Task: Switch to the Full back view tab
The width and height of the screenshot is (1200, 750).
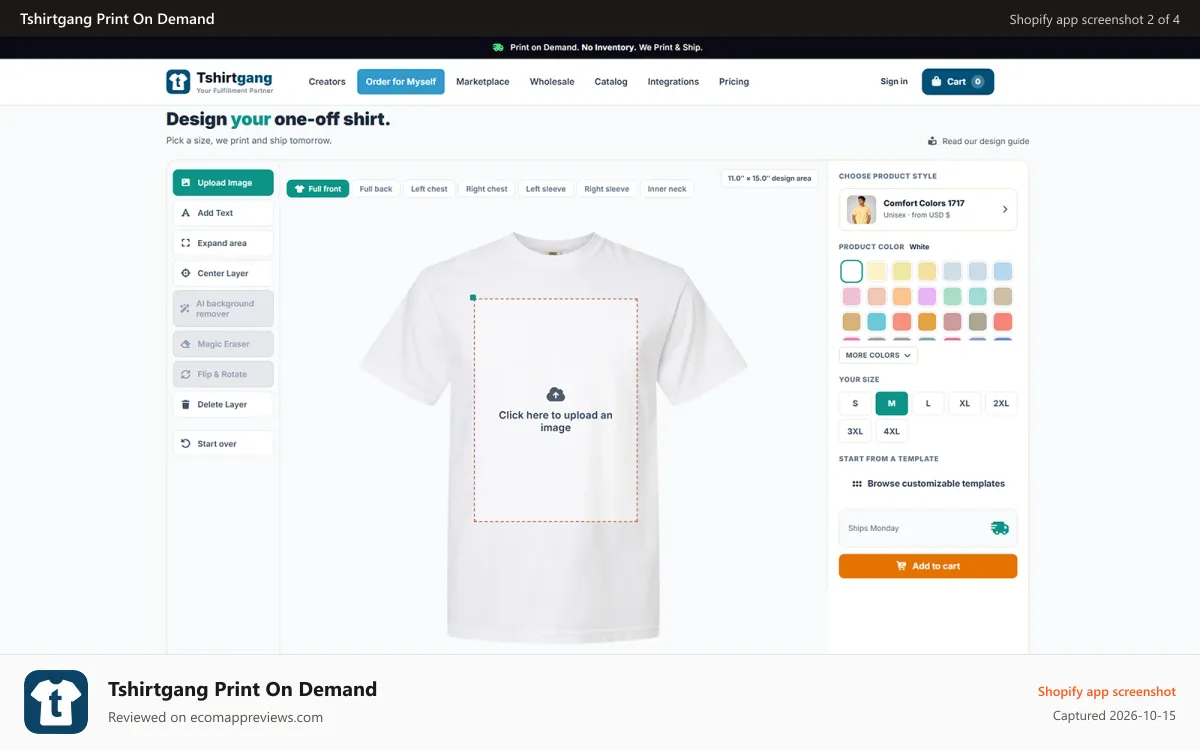Action: point(376,189)
